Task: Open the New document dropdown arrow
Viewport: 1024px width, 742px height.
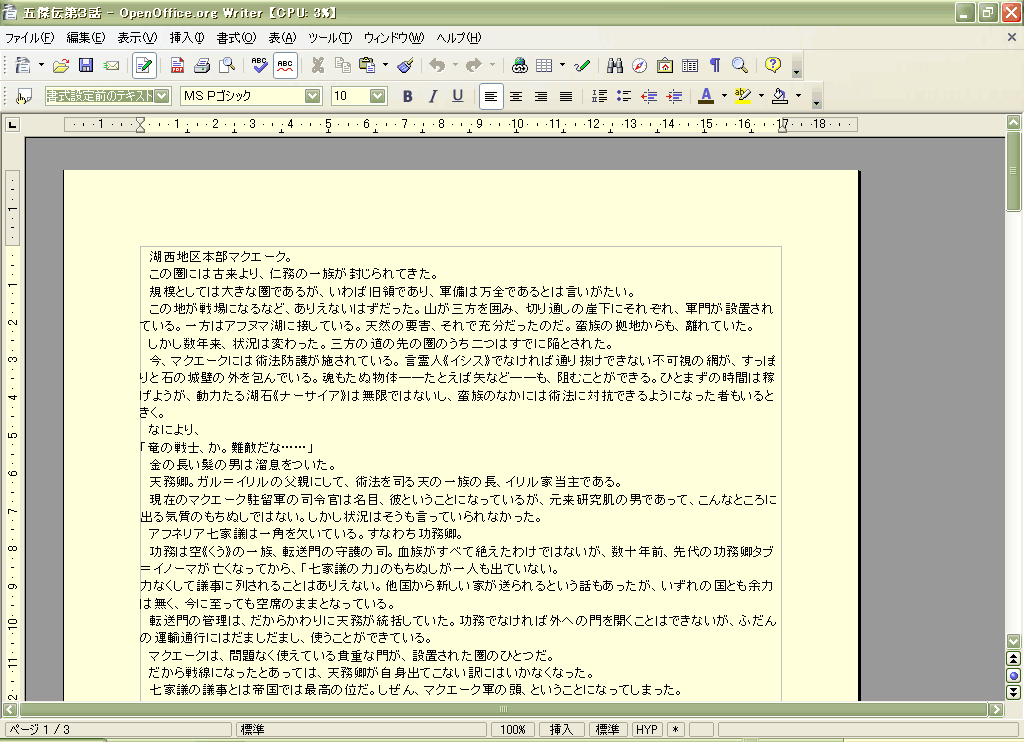Action: point(41,65)
